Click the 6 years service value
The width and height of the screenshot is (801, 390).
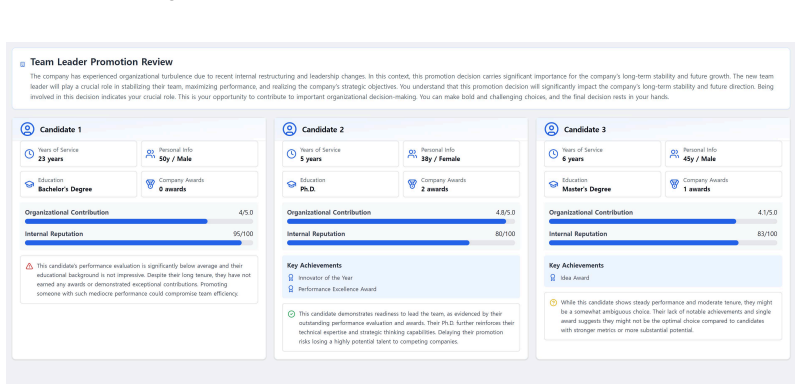pyautogui.click(x=573, y=159)
